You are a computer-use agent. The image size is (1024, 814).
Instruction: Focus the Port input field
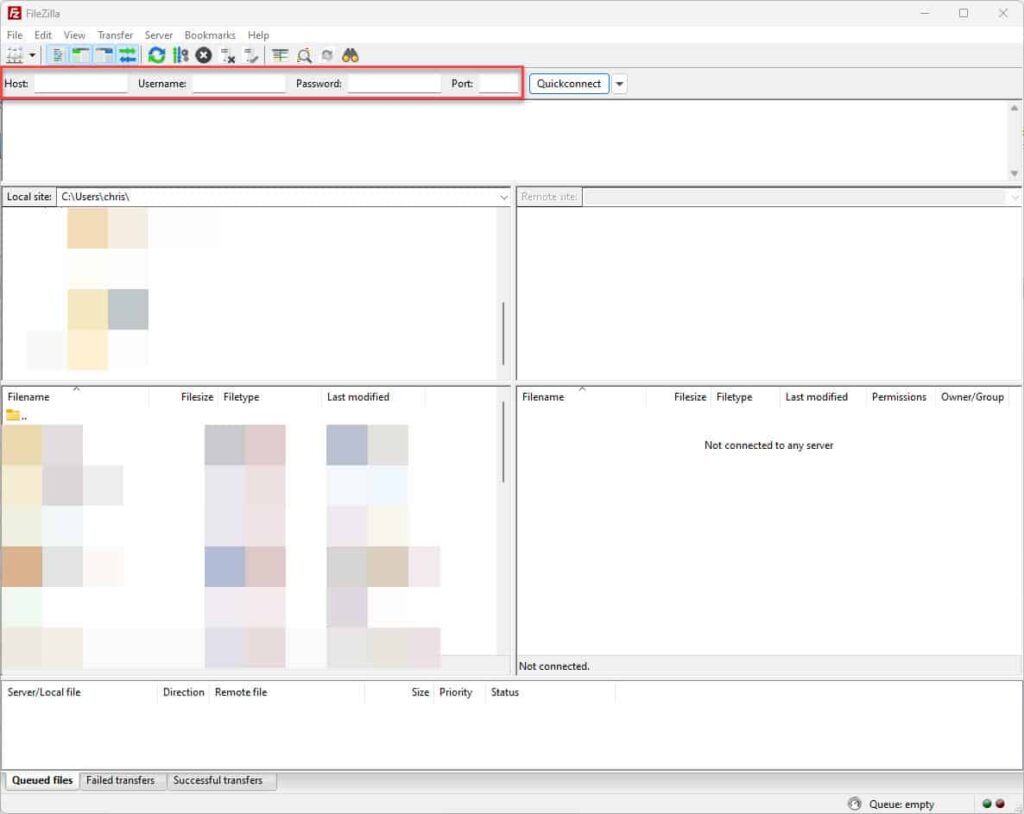click(x=498, y=84)
